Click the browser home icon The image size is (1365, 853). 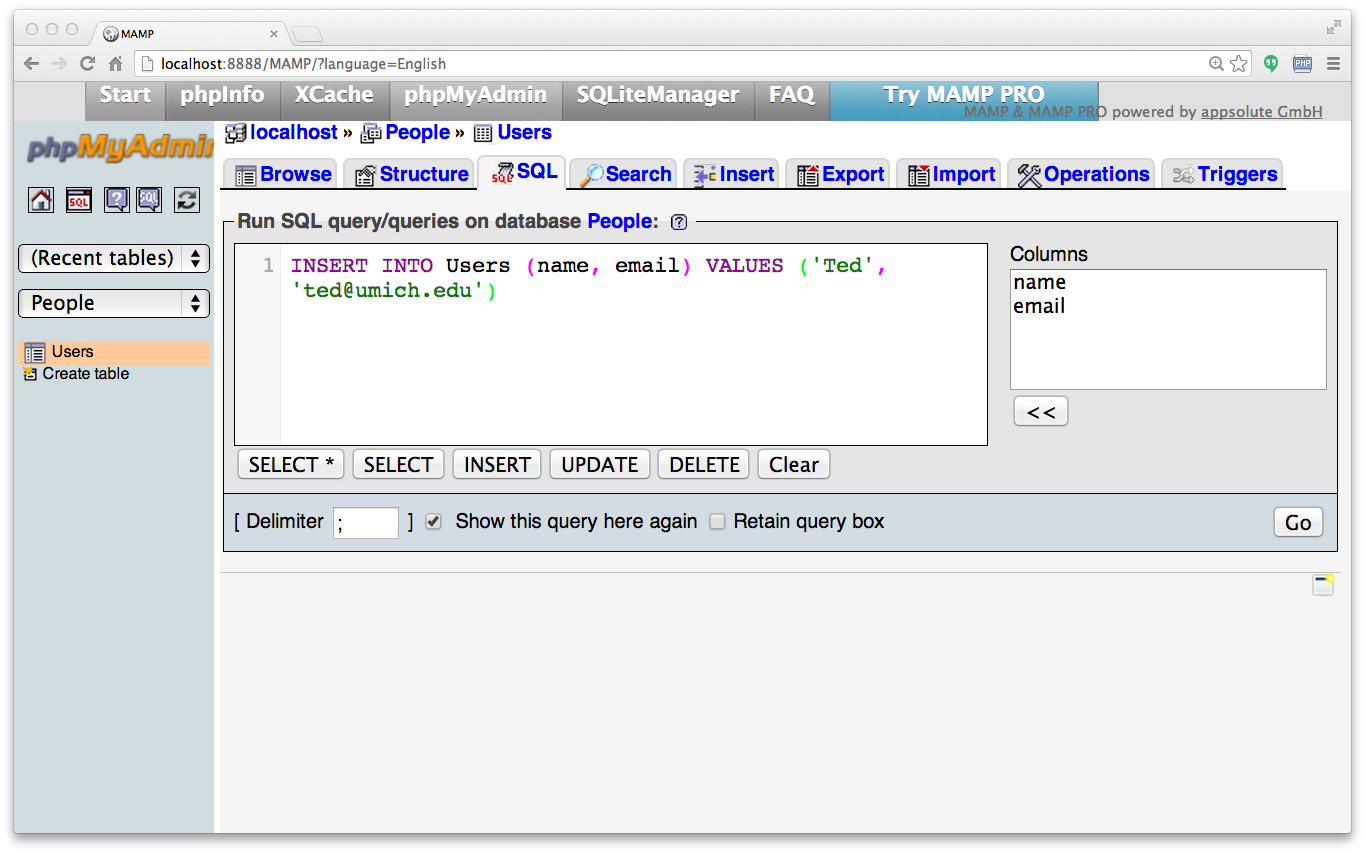point(116,64)
